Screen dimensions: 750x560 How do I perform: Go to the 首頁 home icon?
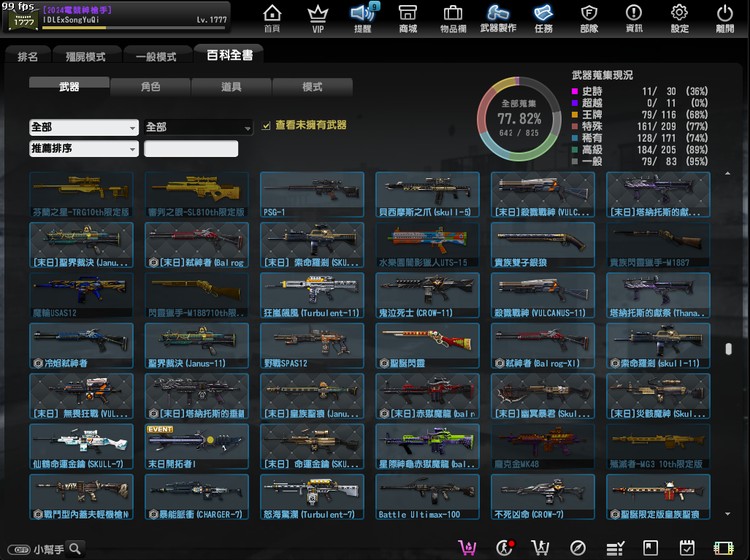pyautogui.click(x=272, y=18)
